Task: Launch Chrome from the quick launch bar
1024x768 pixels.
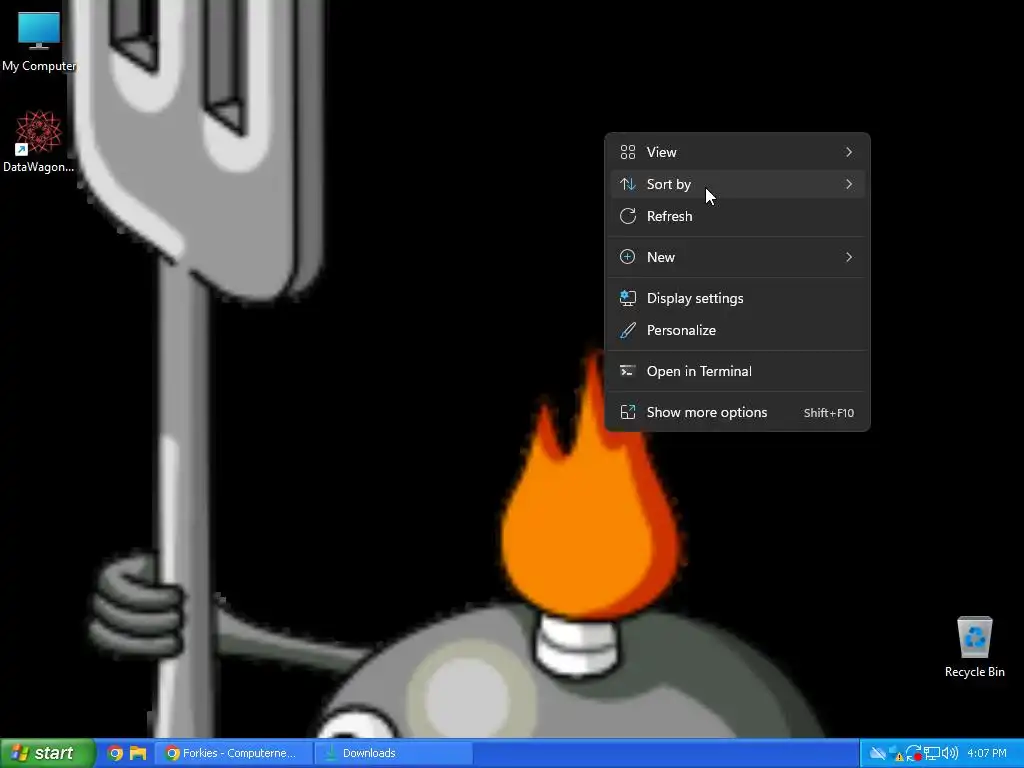Action: tap(115, 753)
